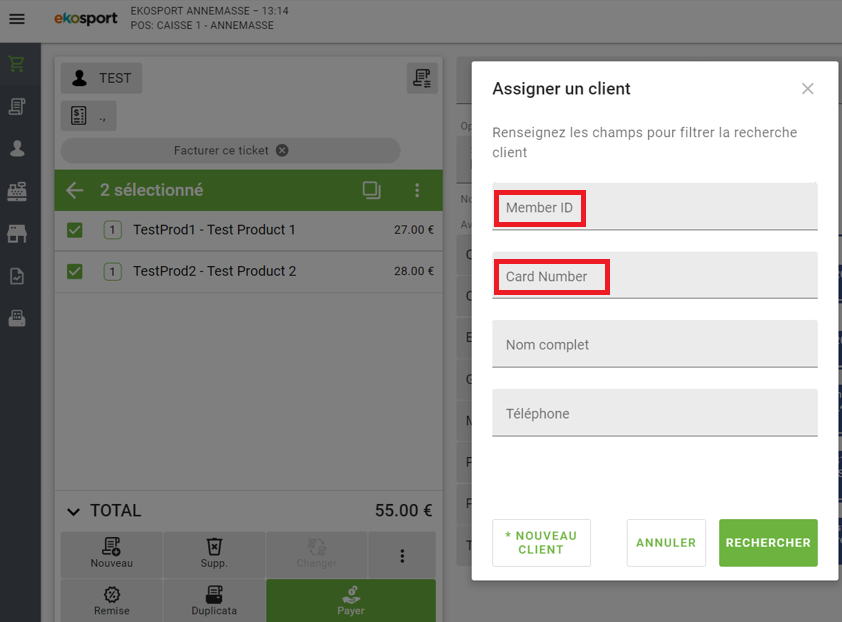This screenshot has width=842, height=622.
Task: Click the select-all copy icon in green bar
Action: point(372,190)
